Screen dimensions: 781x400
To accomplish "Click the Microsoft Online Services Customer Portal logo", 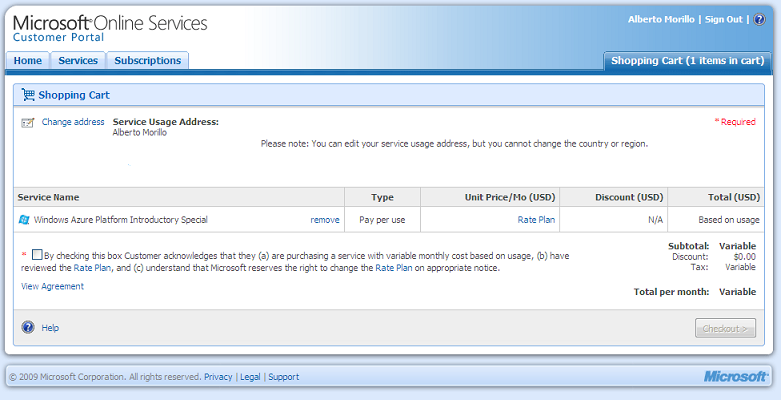I will (x=110, y=28).
